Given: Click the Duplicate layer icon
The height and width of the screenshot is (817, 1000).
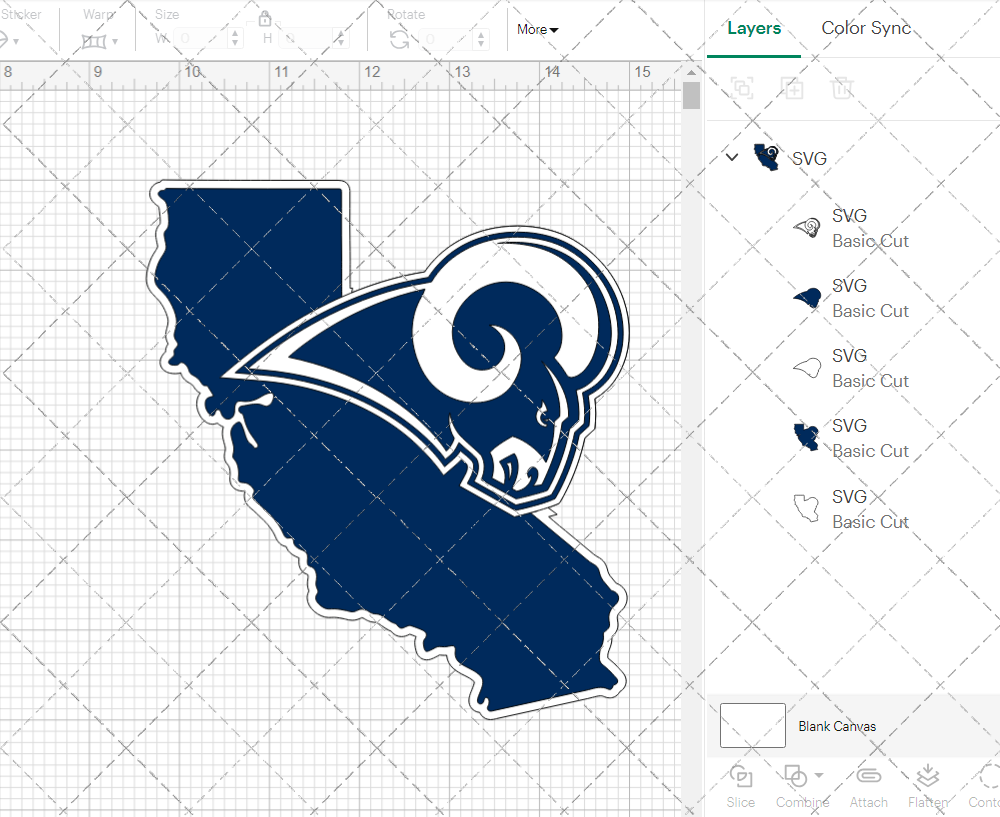Looking at the screenshot, I should point(792,87).
